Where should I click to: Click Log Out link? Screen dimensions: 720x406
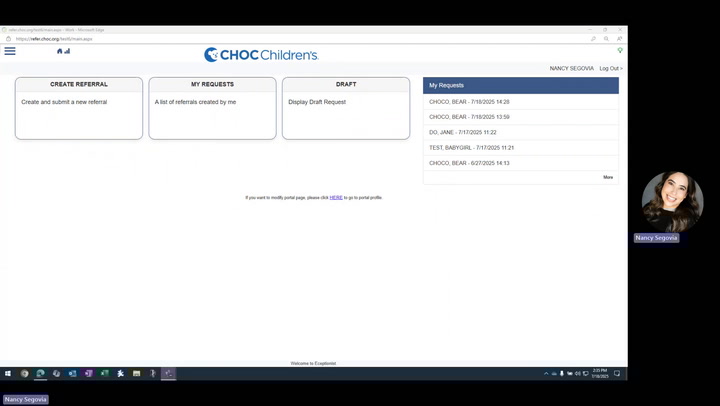[x=611, y=68]
